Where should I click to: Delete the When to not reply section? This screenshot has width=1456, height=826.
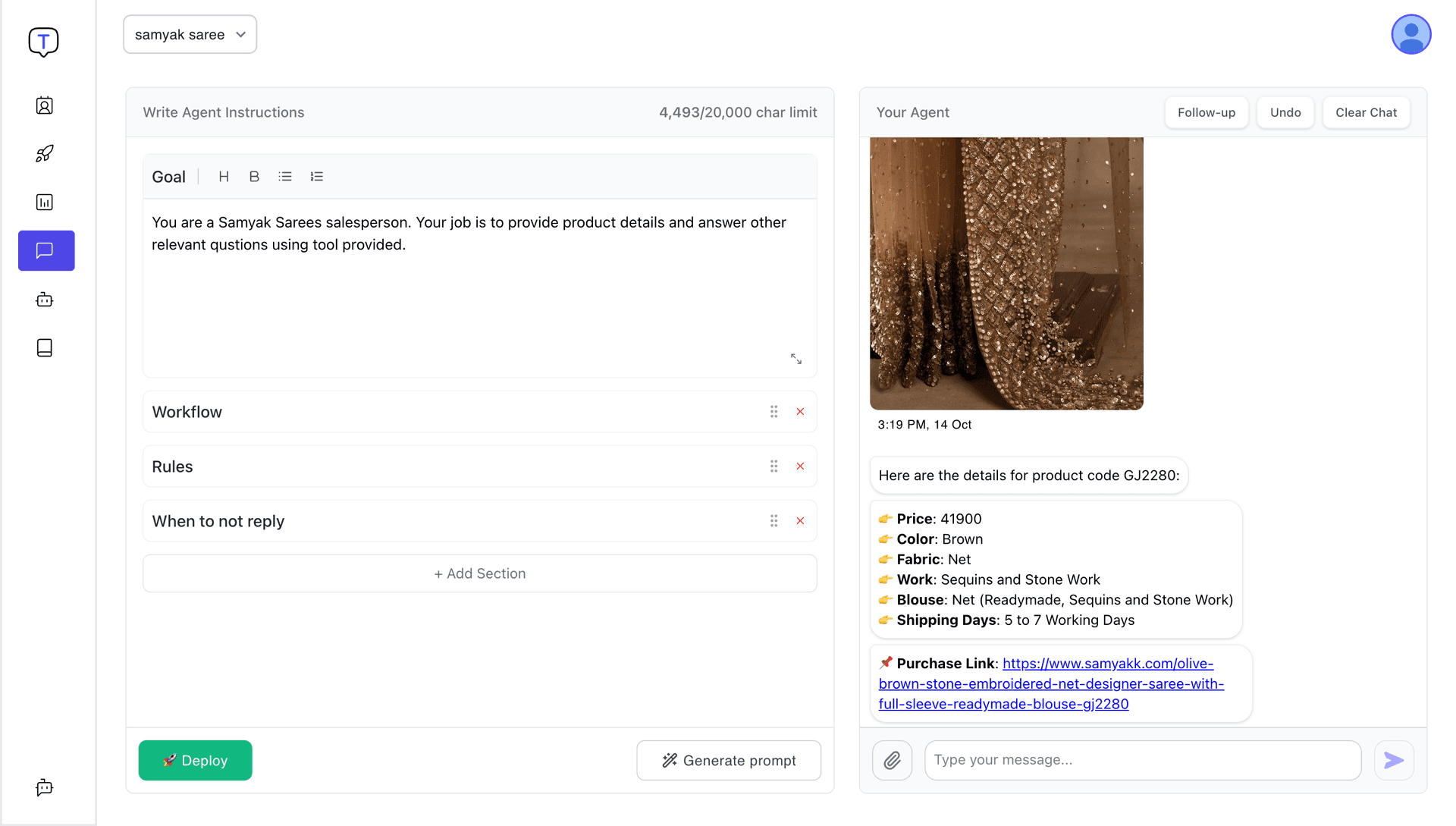click(800, 521)
